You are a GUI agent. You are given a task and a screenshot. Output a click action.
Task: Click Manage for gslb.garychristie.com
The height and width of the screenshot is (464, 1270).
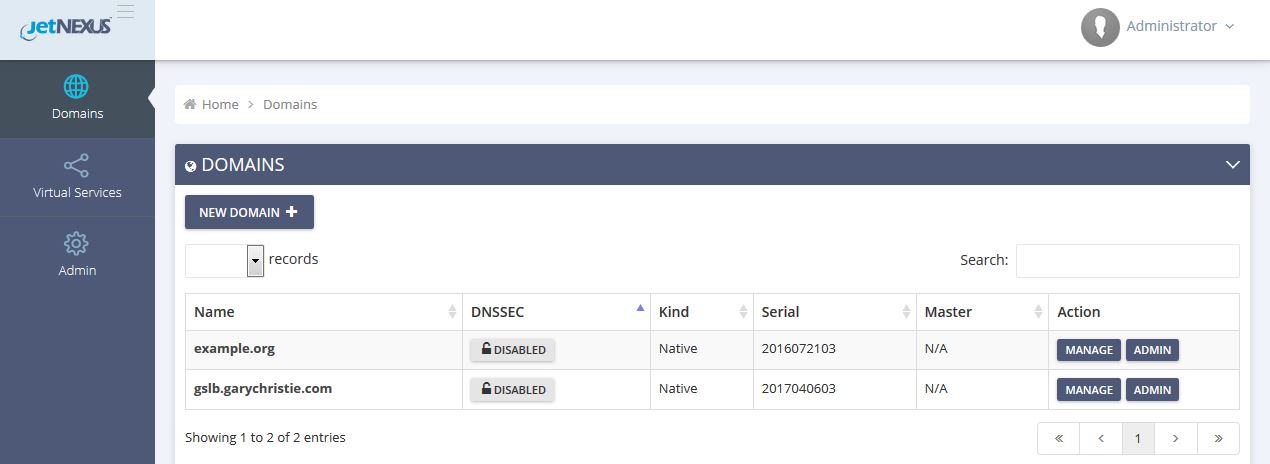(x=1089, y=389)
